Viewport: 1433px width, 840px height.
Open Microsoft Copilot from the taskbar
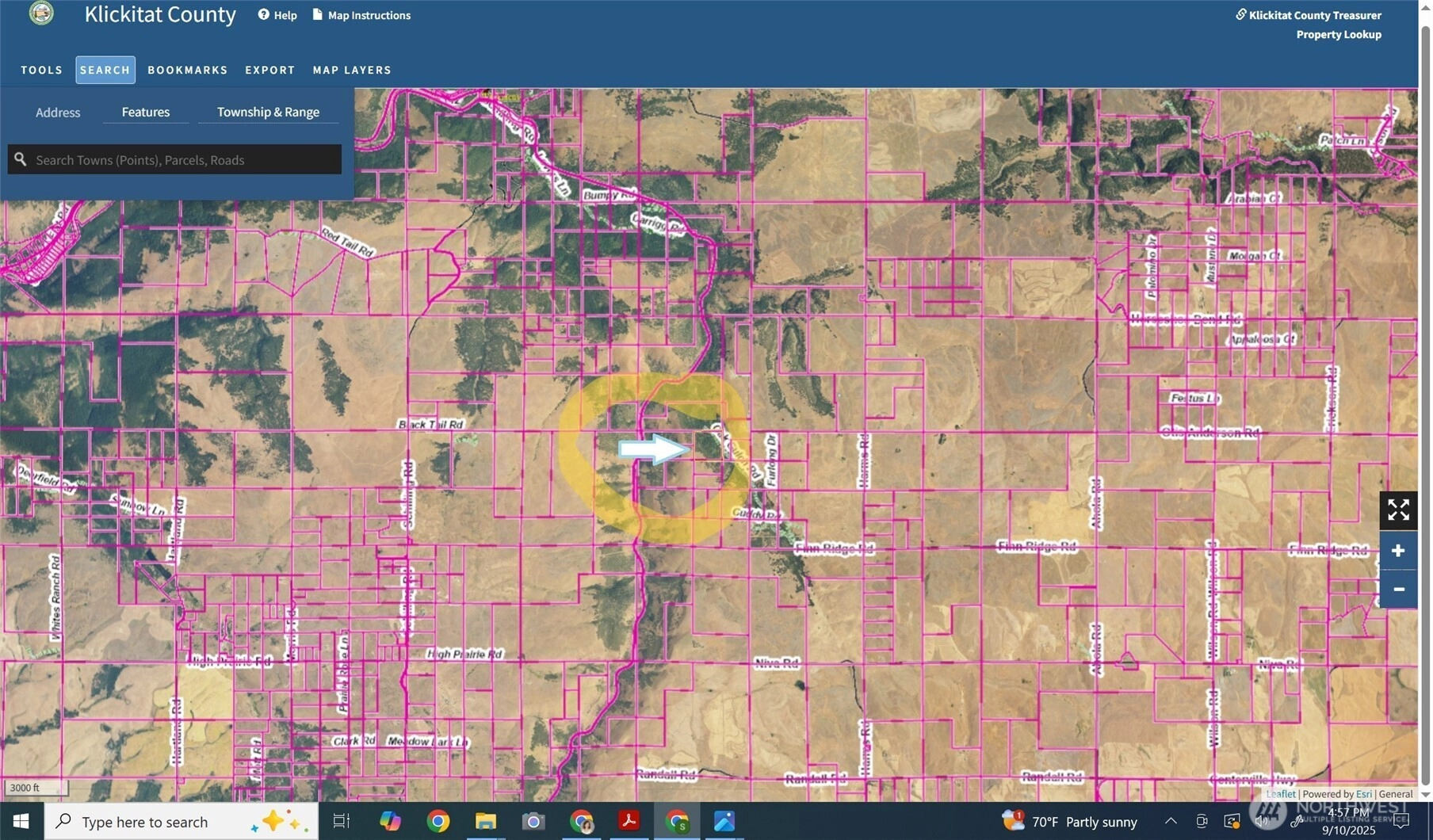tap(389, 821)
